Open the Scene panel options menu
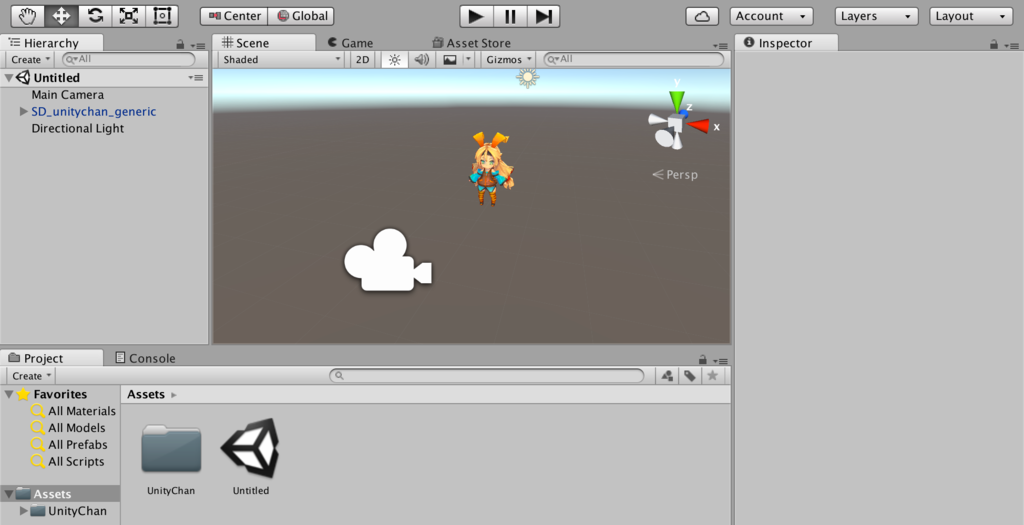This screenshot has width=1024, height=525. tap(720, 46)
